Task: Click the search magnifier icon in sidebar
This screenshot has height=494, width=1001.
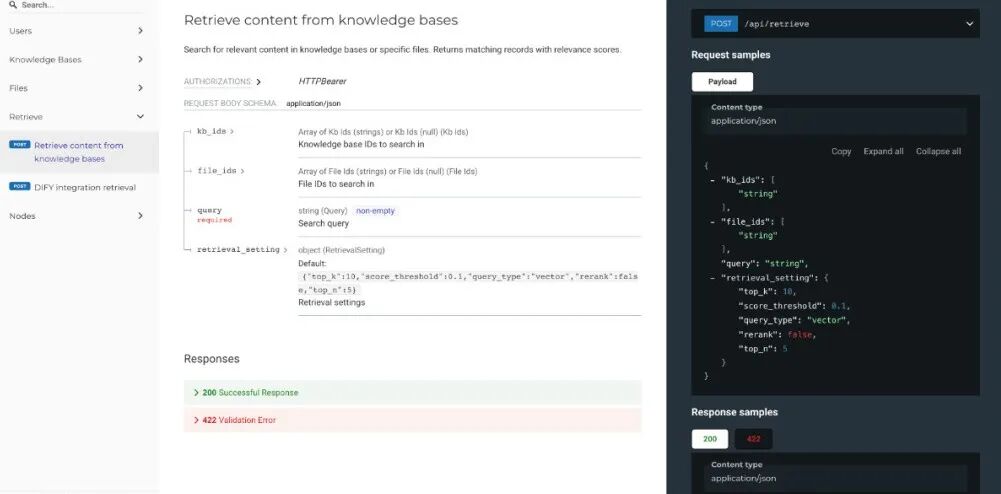Action: pos(12,5)
